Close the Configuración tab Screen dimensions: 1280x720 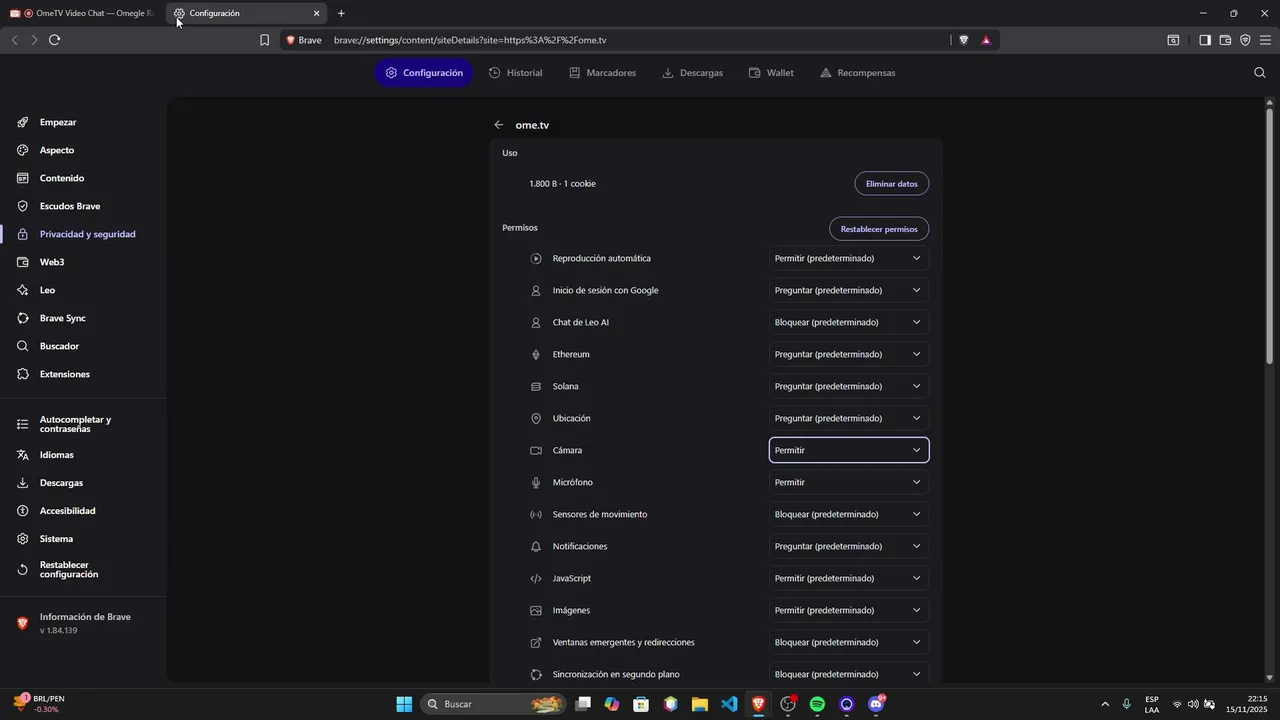point(317,13)
